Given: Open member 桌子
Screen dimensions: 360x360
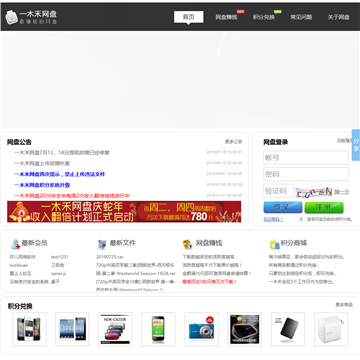Looking at the screenshot, I should (55, 282).
